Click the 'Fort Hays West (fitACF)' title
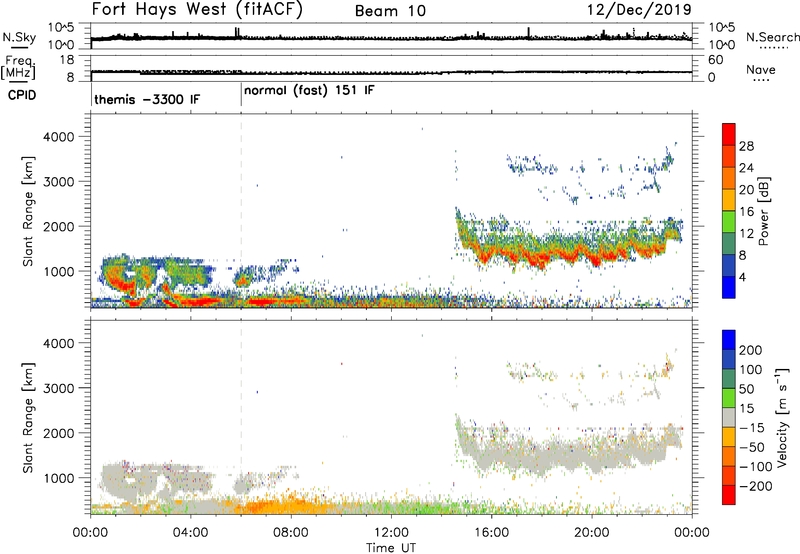The height and width of the screenshot is (554, 800). [197, 10]
